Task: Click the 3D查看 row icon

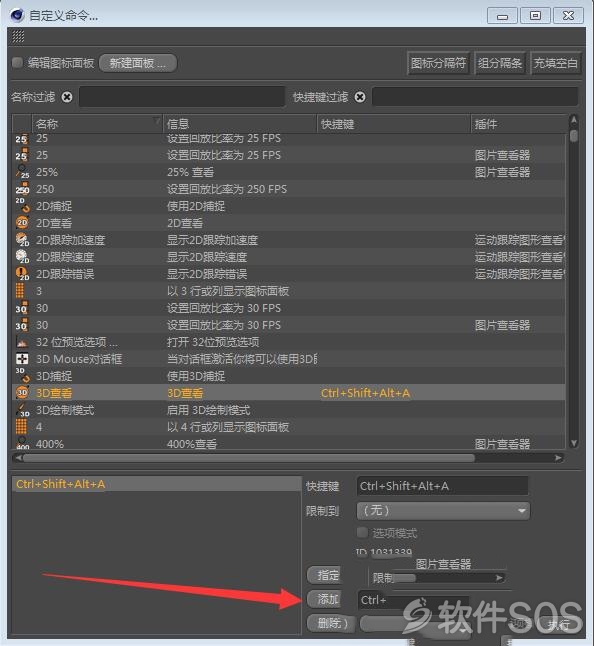Action: [x=22, y=393]
